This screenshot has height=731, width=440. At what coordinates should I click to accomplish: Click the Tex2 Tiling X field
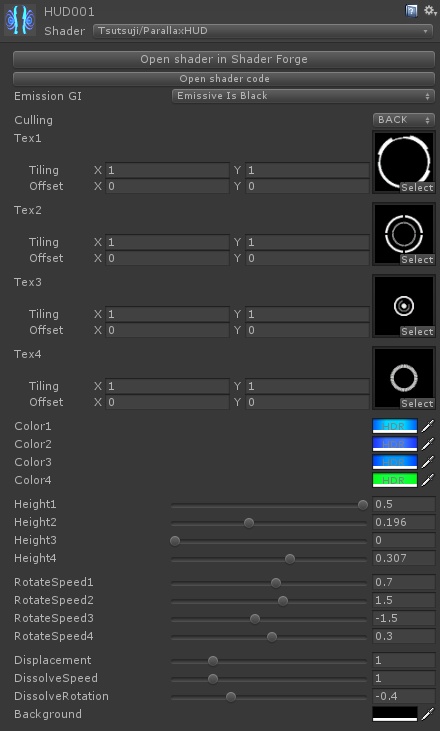click(167, 242)
